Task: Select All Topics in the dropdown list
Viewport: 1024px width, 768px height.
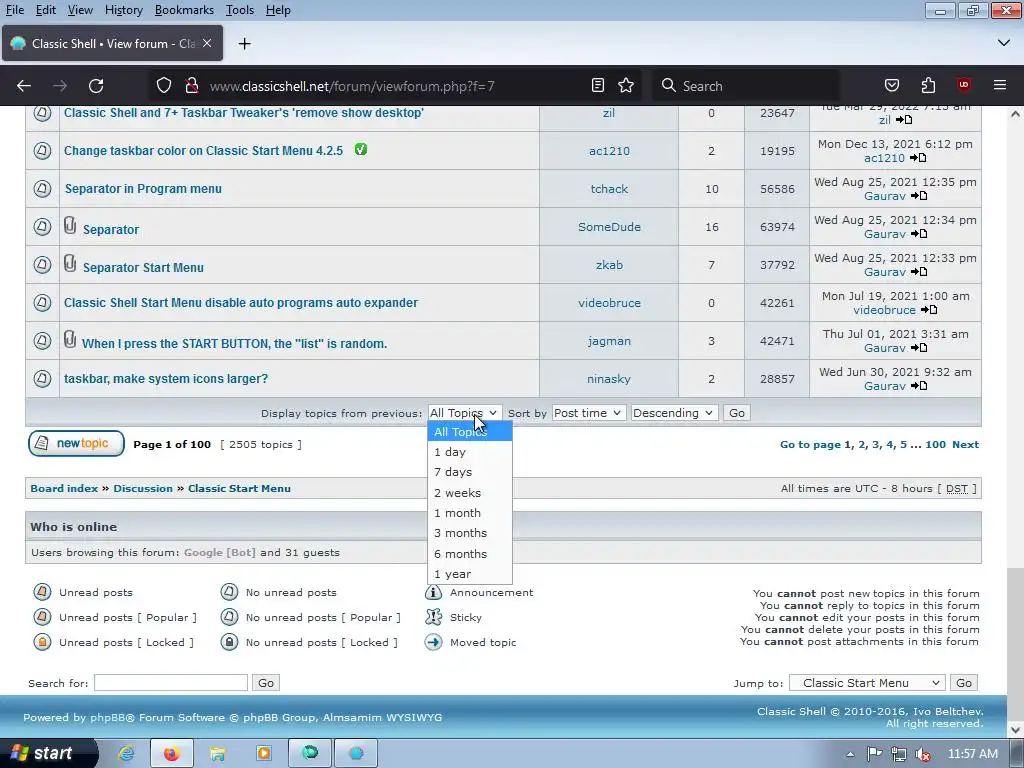Action: click(470, 432)
